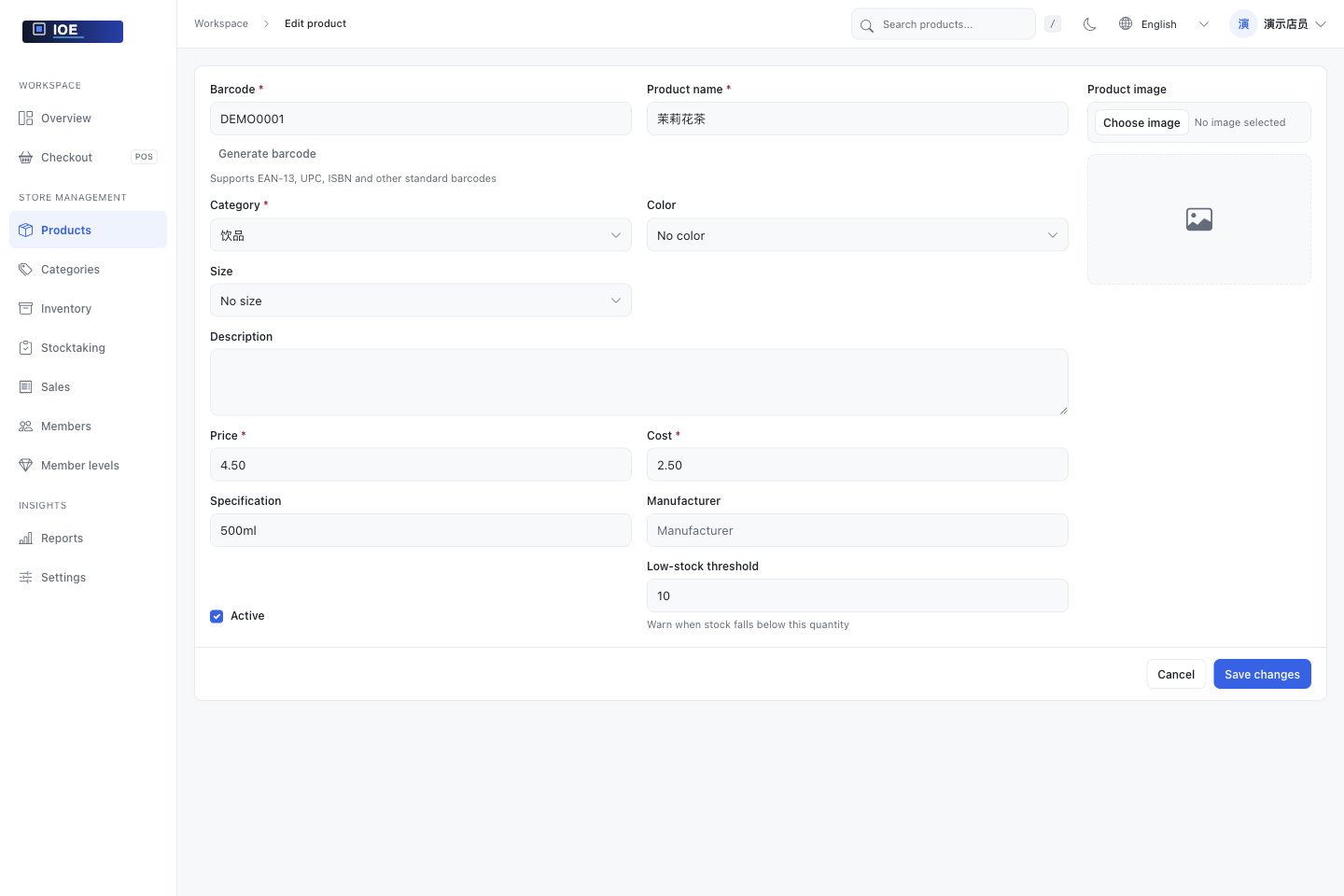This screenshot has height=896, width=1344.
Task: Click Save changes button
Action: [1262, 674]
